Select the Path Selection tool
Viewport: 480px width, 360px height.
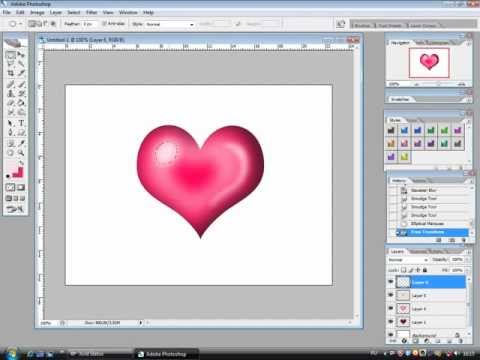point(11,123)
